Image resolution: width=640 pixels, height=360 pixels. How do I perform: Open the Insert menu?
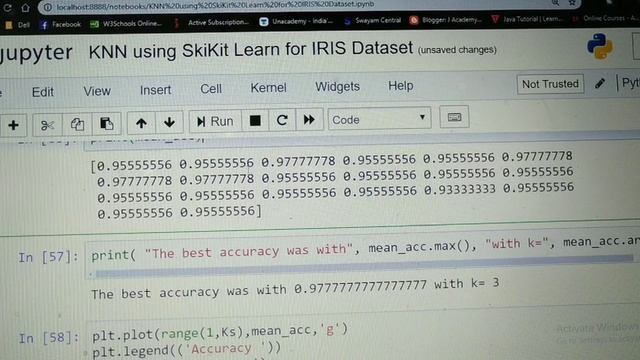(x=156, y=89)
